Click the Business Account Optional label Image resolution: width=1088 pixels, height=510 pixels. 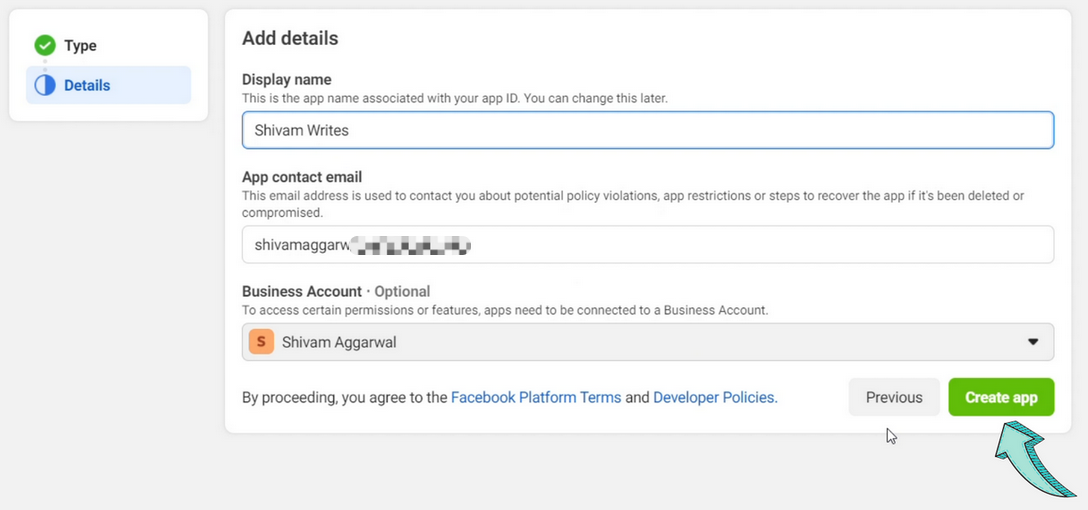tap(336, 291)
